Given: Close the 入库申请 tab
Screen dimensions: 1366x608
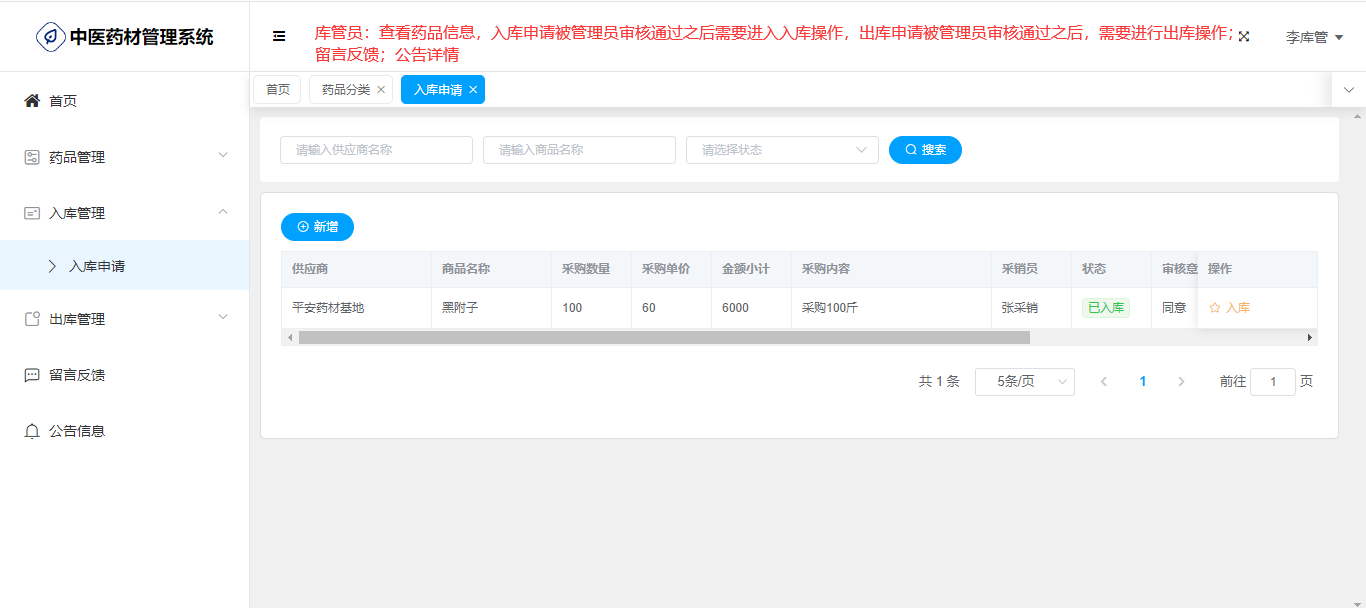Looking at the screenshot, I should coord(473,90).
